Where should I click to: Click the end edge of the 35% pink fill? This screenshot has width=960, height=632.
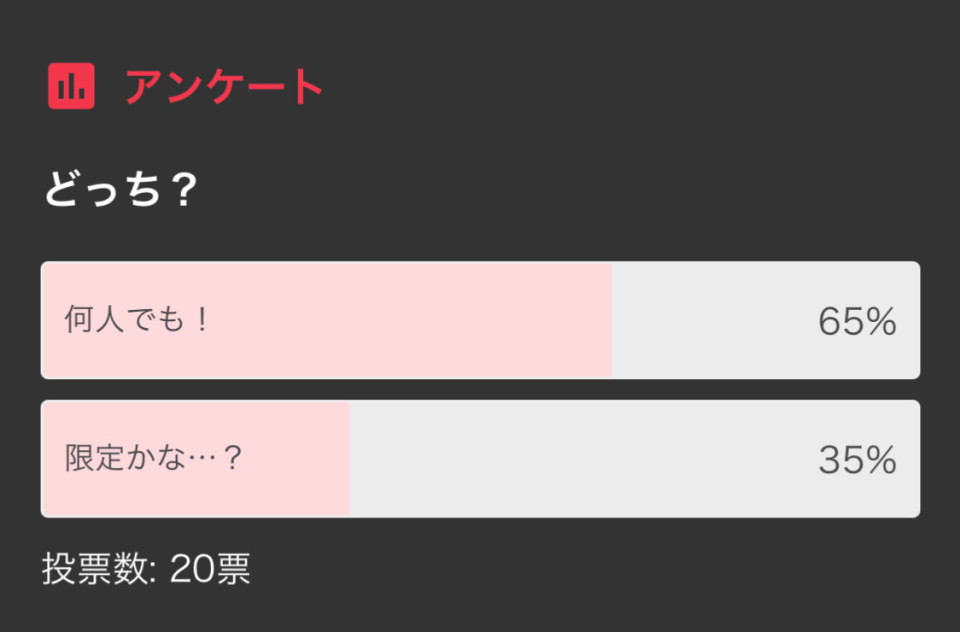348,459
